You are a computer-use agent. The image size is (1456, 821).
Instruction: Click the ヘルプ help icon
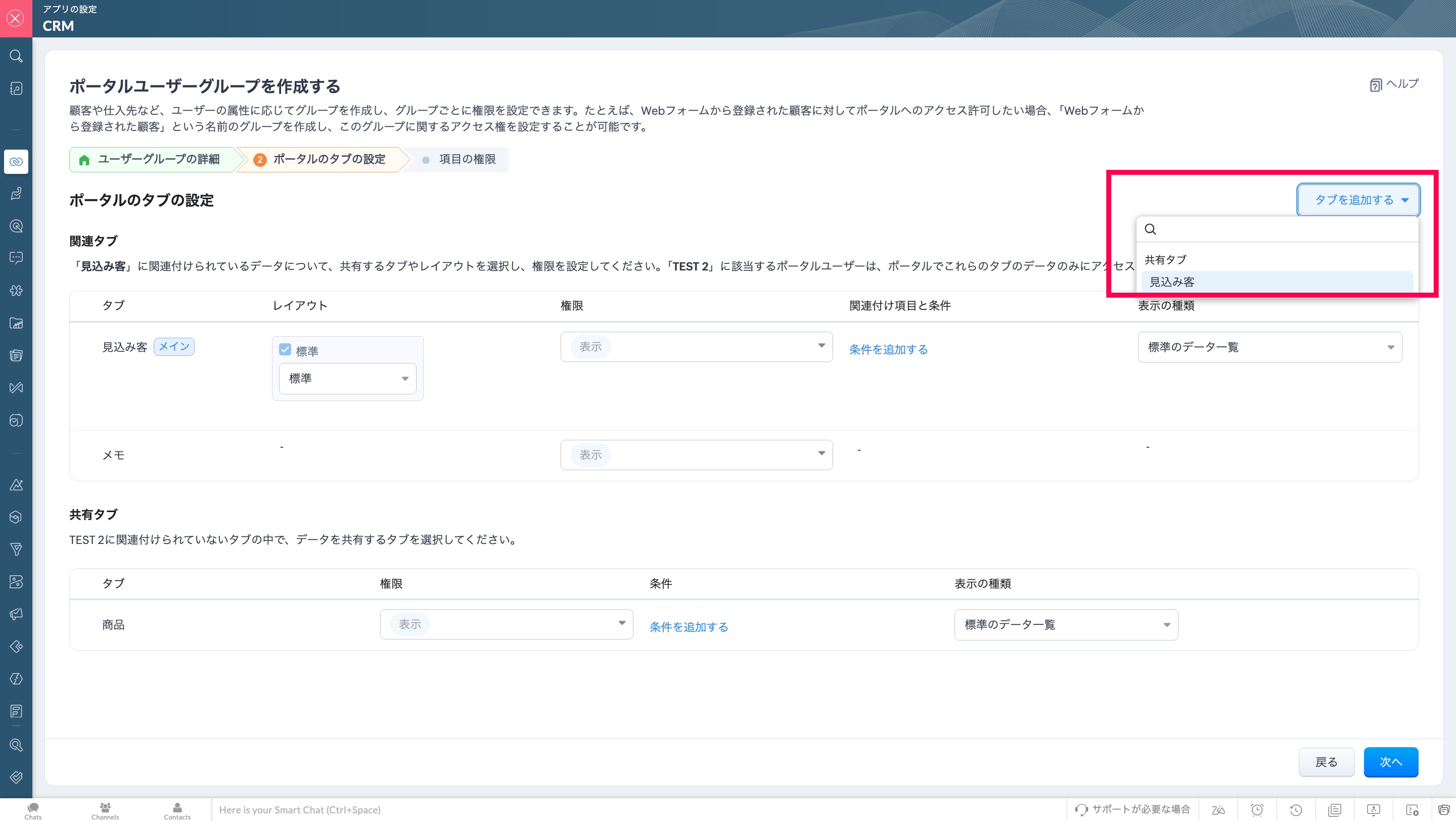(1375, 85)
